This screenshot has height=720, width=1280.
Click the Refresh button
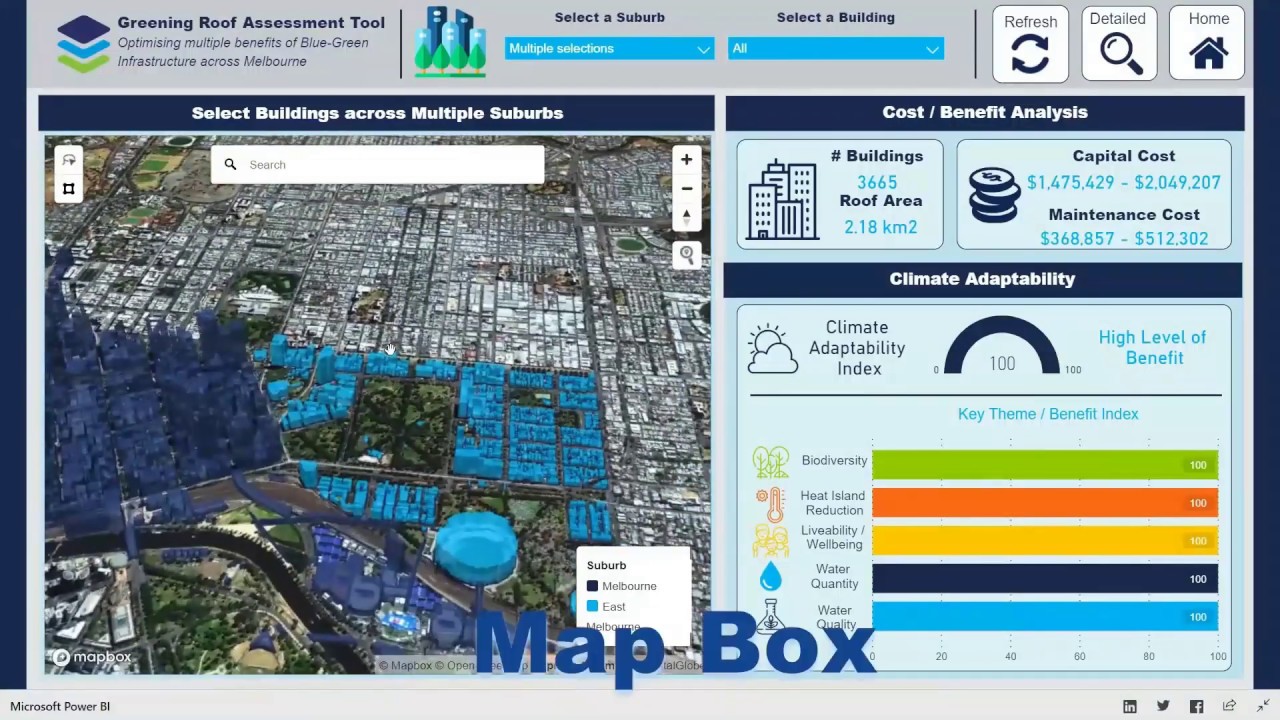coord(1030,44)
